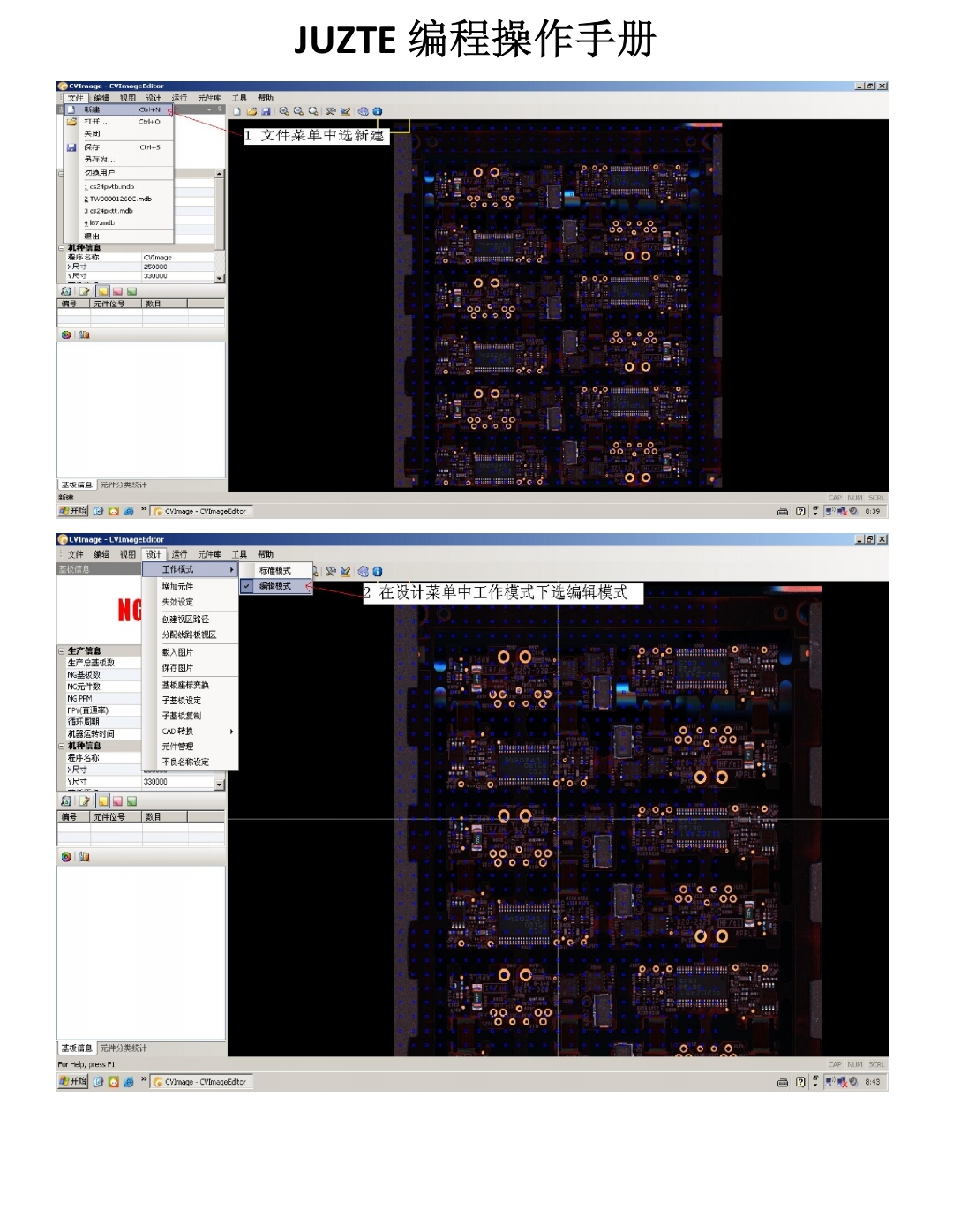Expand CAD 转换 submenu arrow
Screen dimensions: 953x1232
232,732
